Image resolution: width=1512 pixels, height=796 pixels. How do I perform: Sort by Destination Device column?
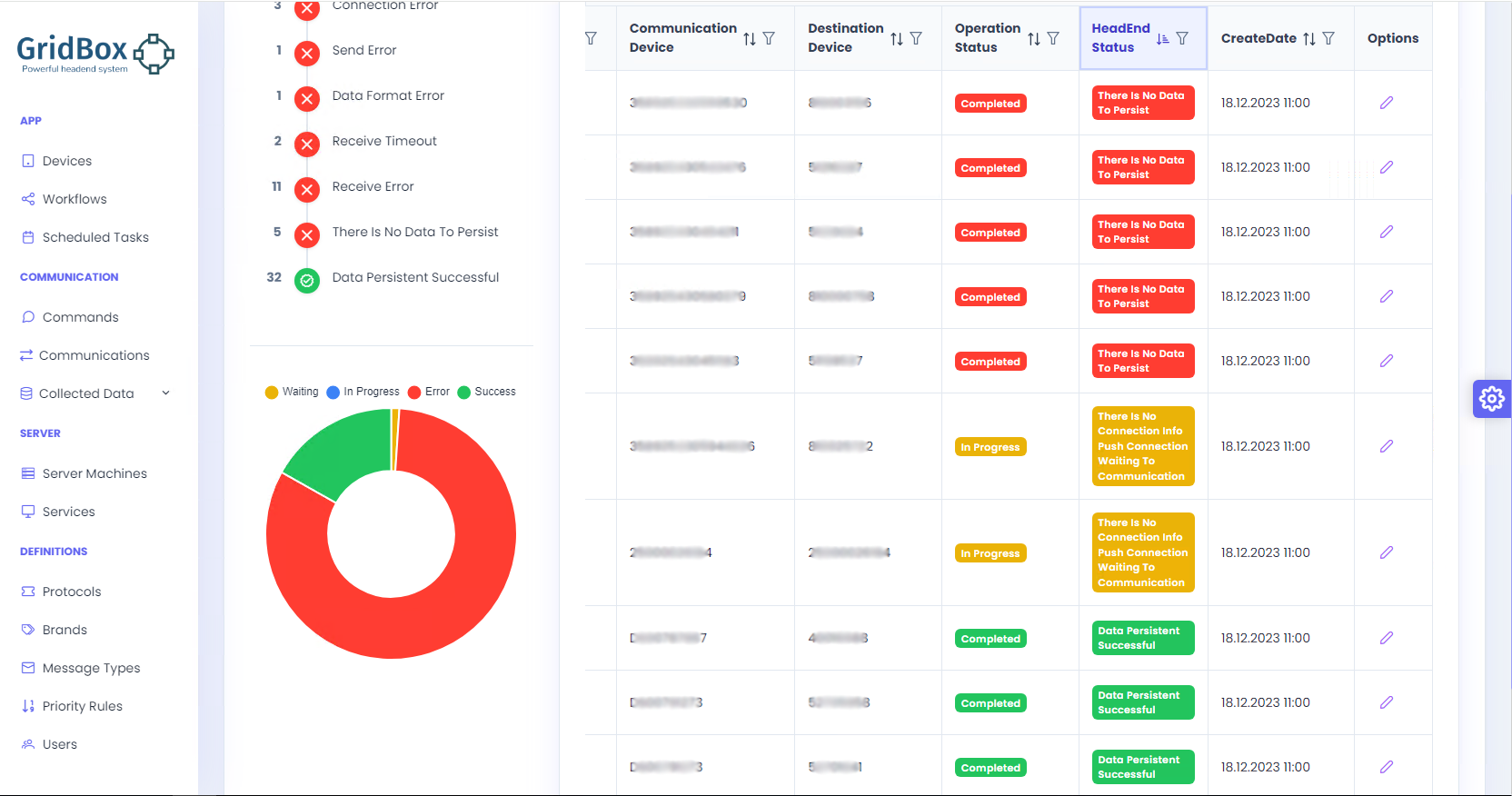(897, 38)
